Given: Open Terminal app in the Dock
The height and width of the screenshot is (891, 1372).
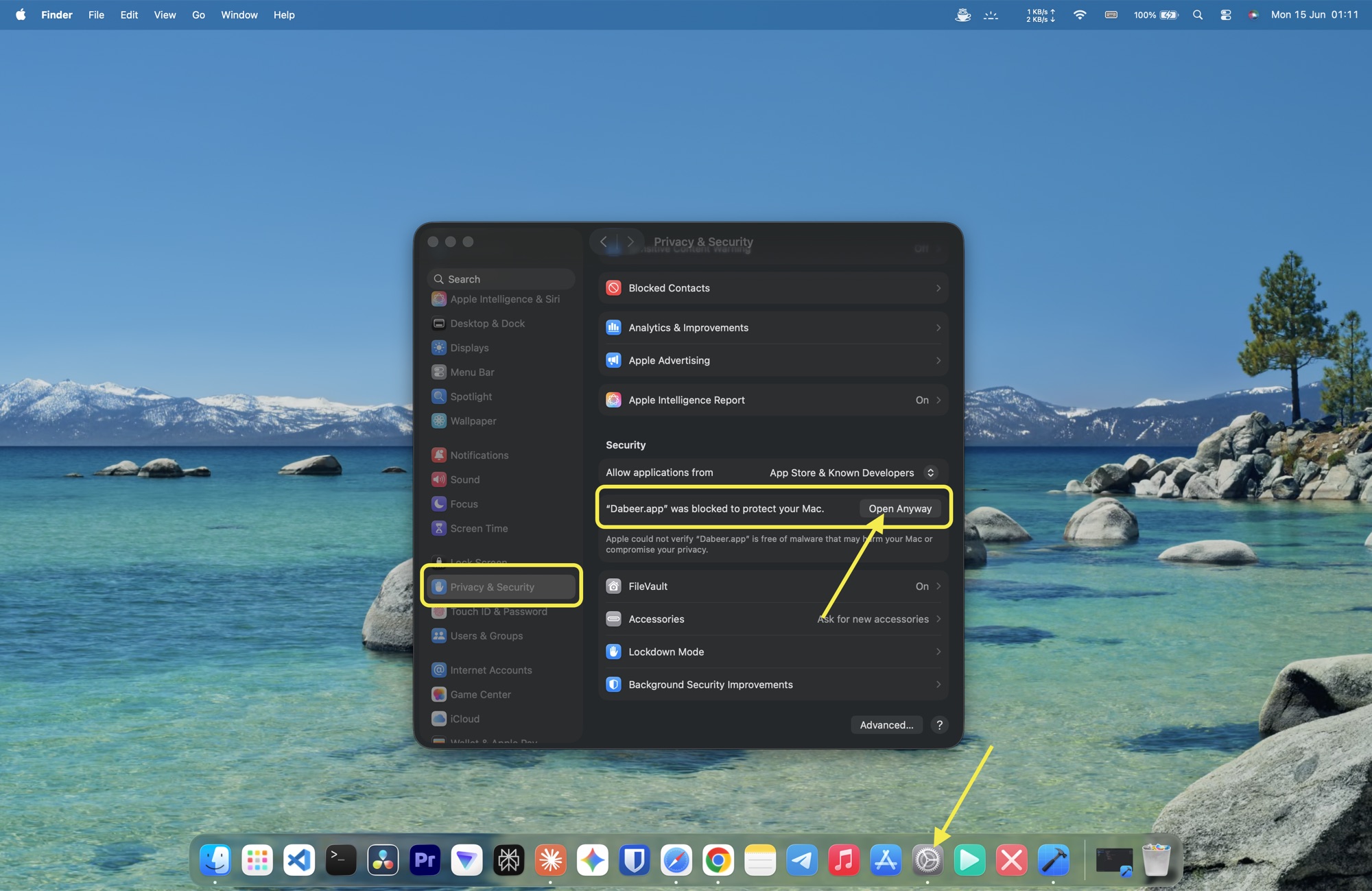Looking at the screenshot, I should (x=341, y=860).
